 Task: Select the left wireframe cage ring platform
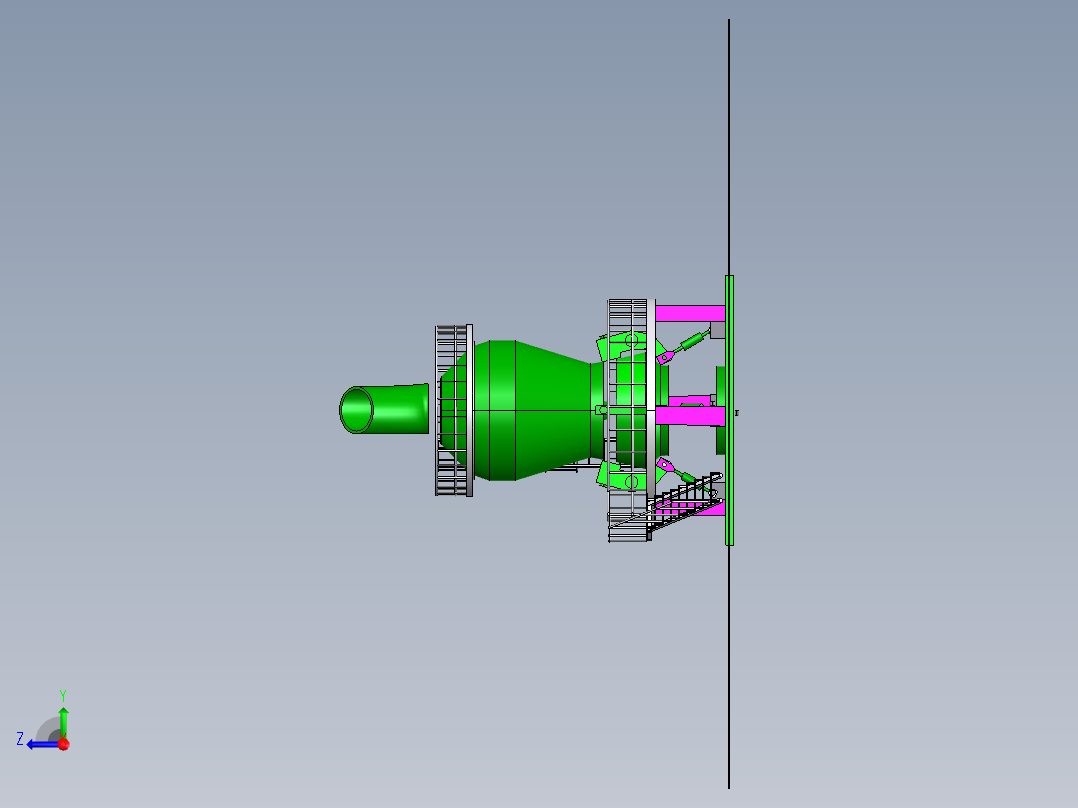pos(454,410)
